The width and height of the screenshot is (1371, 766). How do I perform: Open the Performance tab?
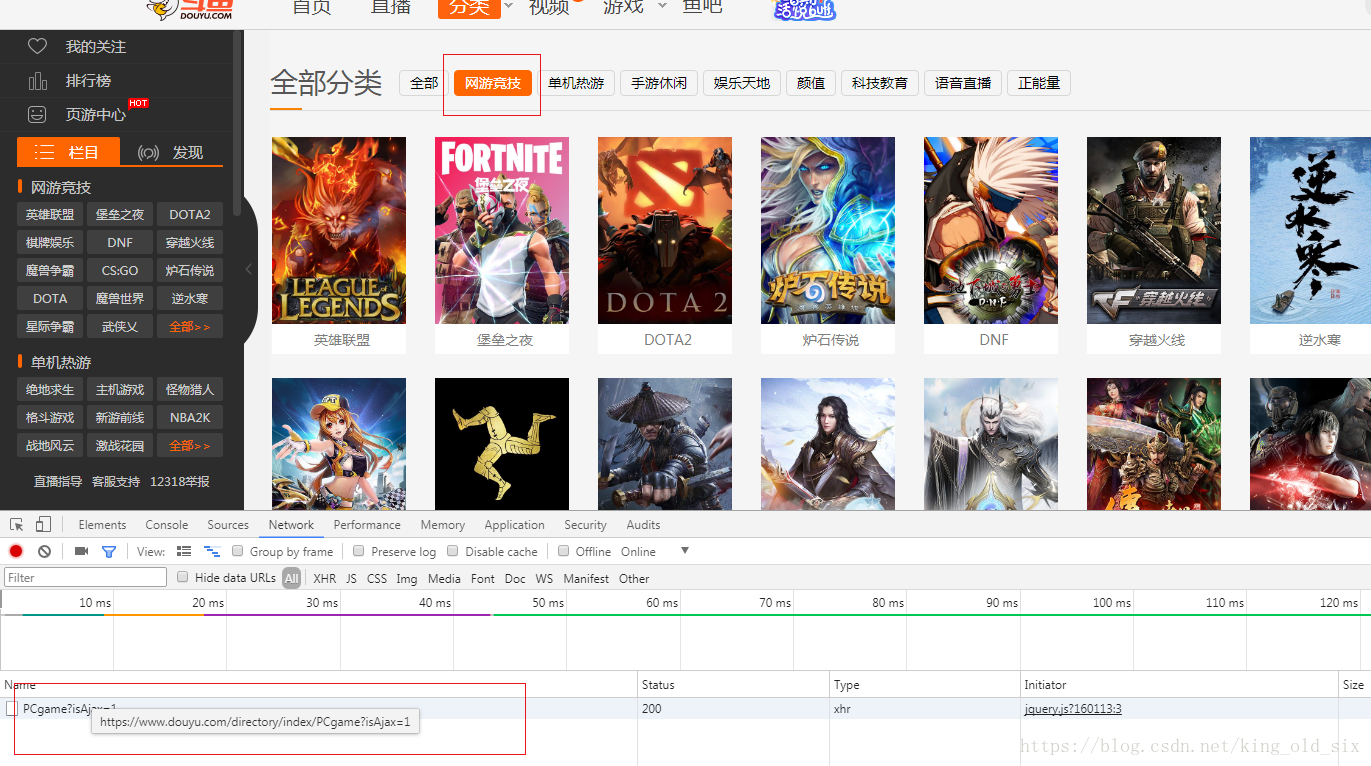pos(367,524)
